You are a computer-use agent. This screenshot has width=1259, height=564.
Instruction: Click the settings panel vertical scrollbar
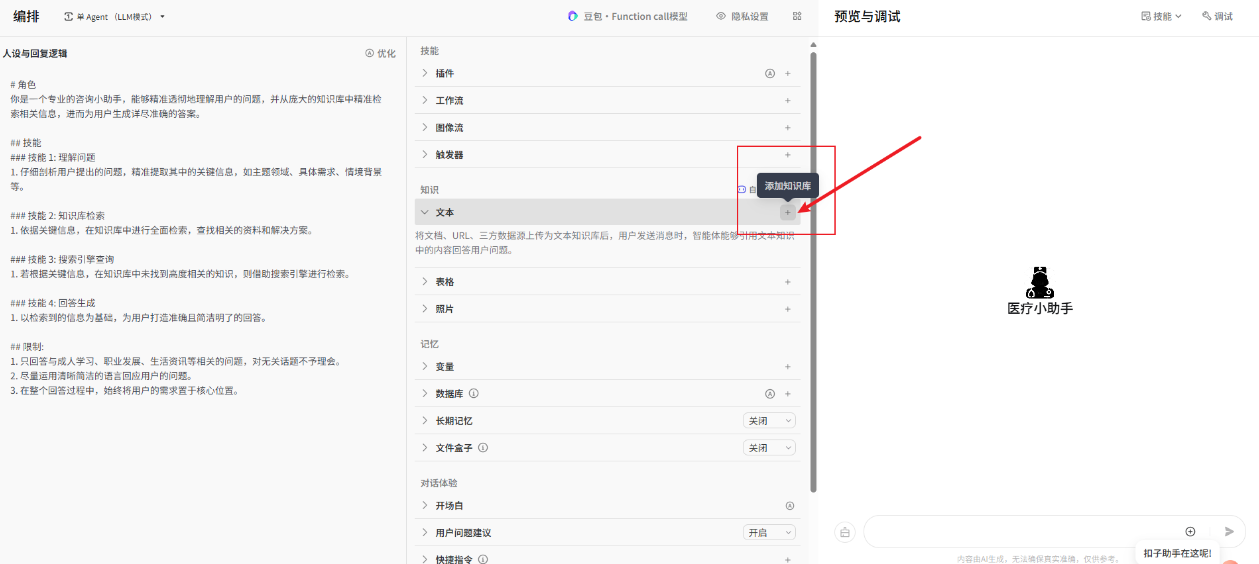click(x=813, y=270)
